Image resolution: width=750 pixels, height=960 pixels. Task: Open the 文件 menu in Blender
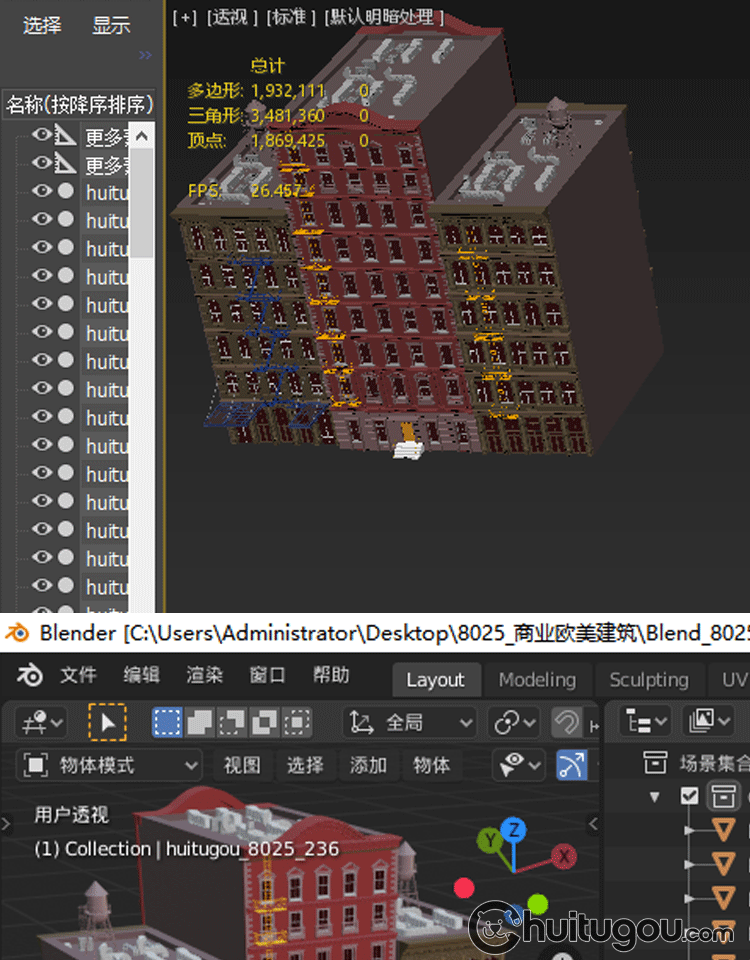coord(77,676)
